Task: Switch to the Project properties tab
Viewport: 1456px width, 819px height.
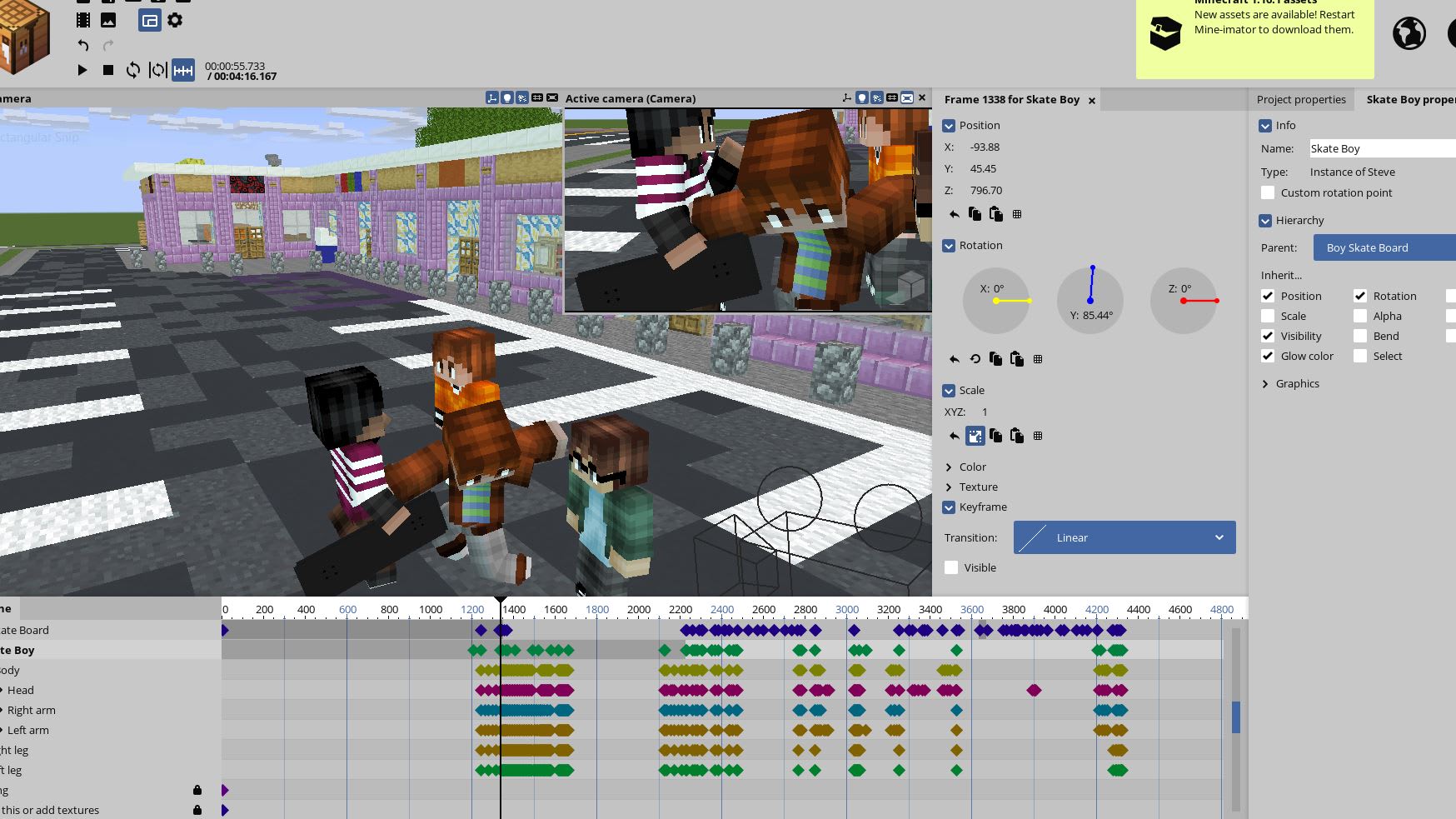Action: tap(1301, 99)
